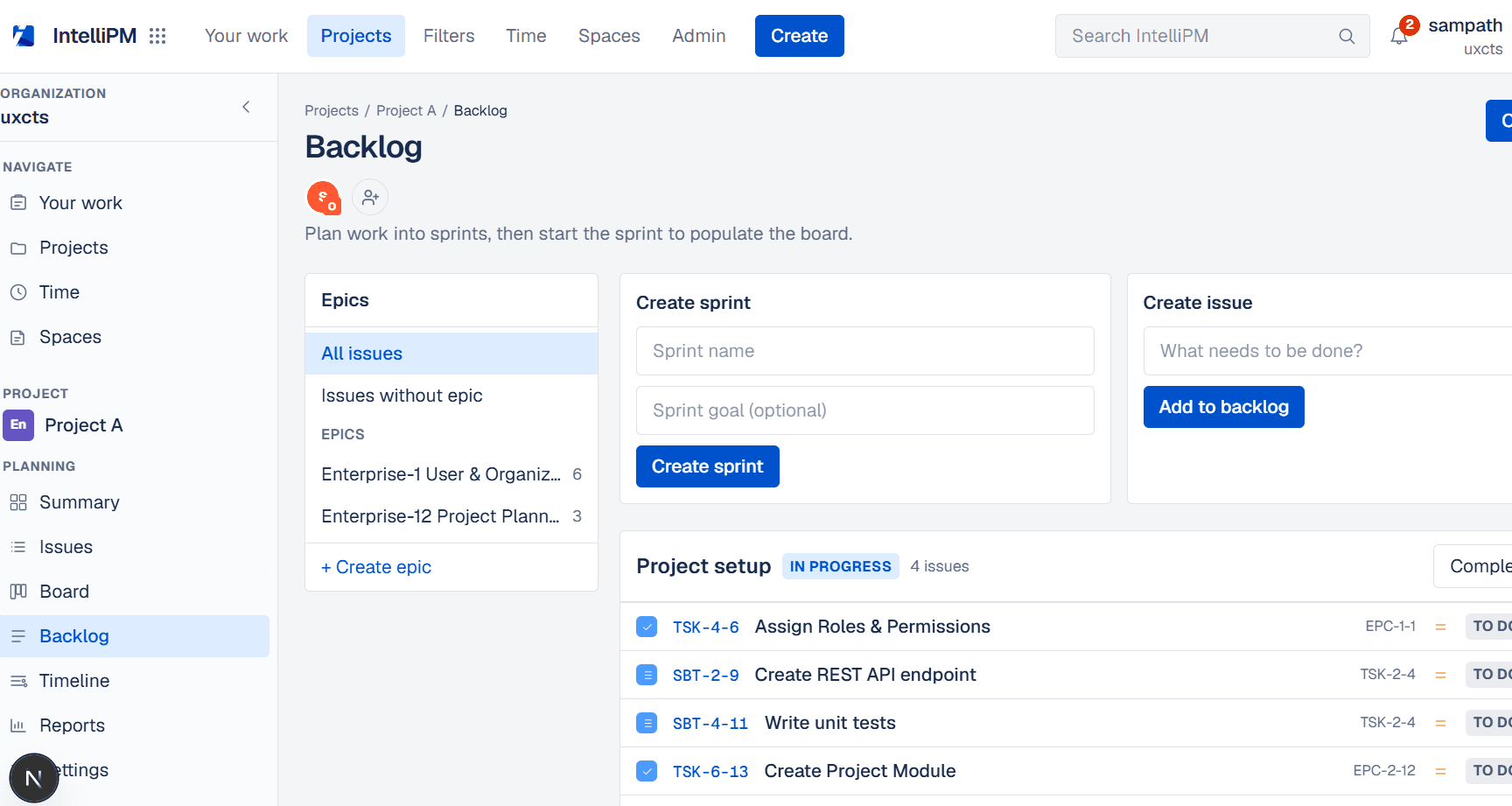Open the app switcher grid icon
The width and height of the screenshot is (1512, 806).
(x=157, y=36)
